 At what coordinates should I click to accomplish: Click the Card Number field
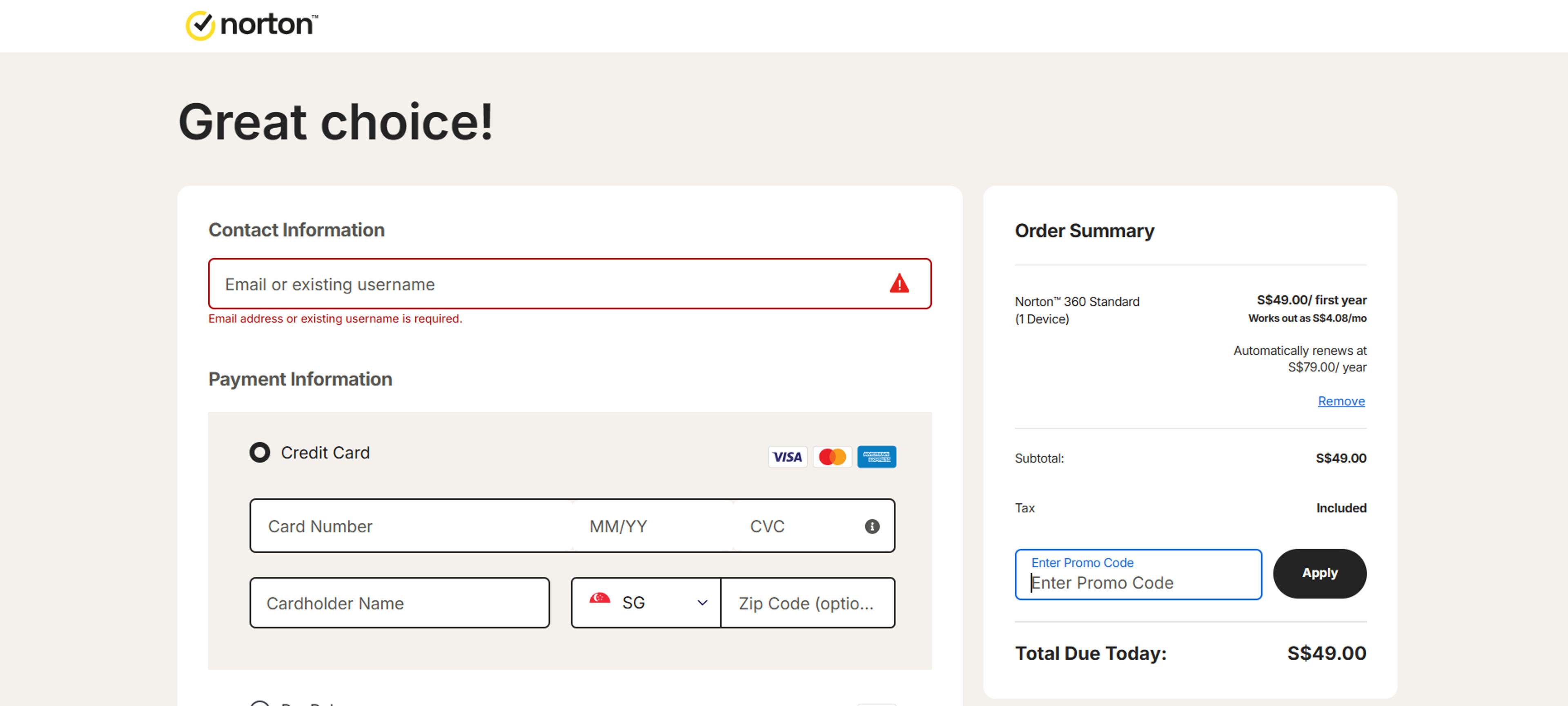tap(396, 526)
